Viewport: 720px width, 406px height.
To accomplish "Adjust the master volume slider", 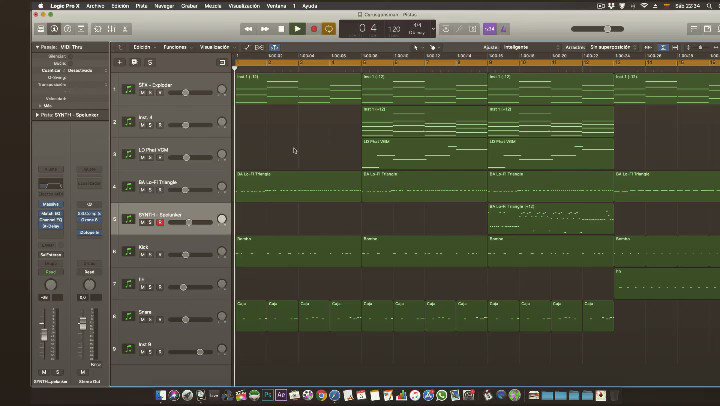I will point(597,29).
